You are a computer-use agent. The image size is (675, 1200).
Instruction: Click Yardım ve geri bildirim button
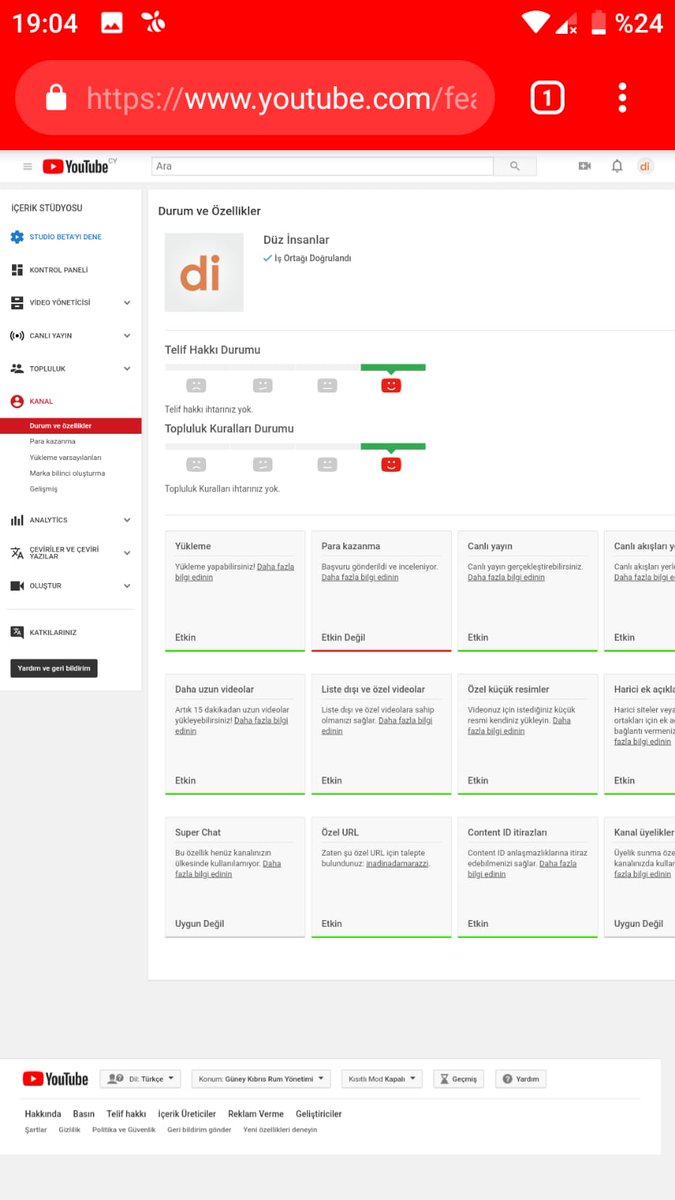54,668
